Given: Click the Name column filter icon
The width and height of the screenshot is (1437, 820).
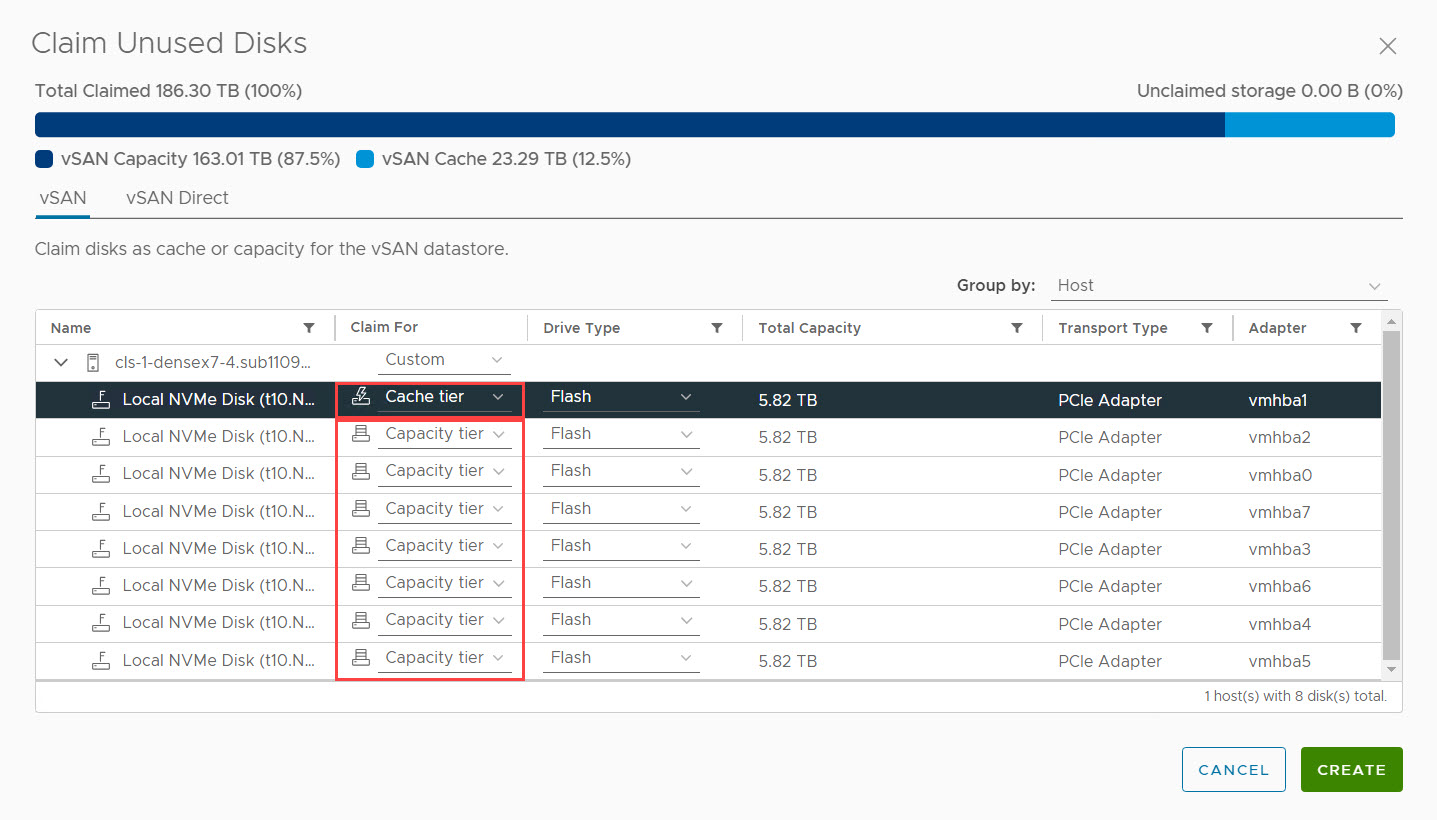Looking at the screenshot, I should [x=309, y=328].
